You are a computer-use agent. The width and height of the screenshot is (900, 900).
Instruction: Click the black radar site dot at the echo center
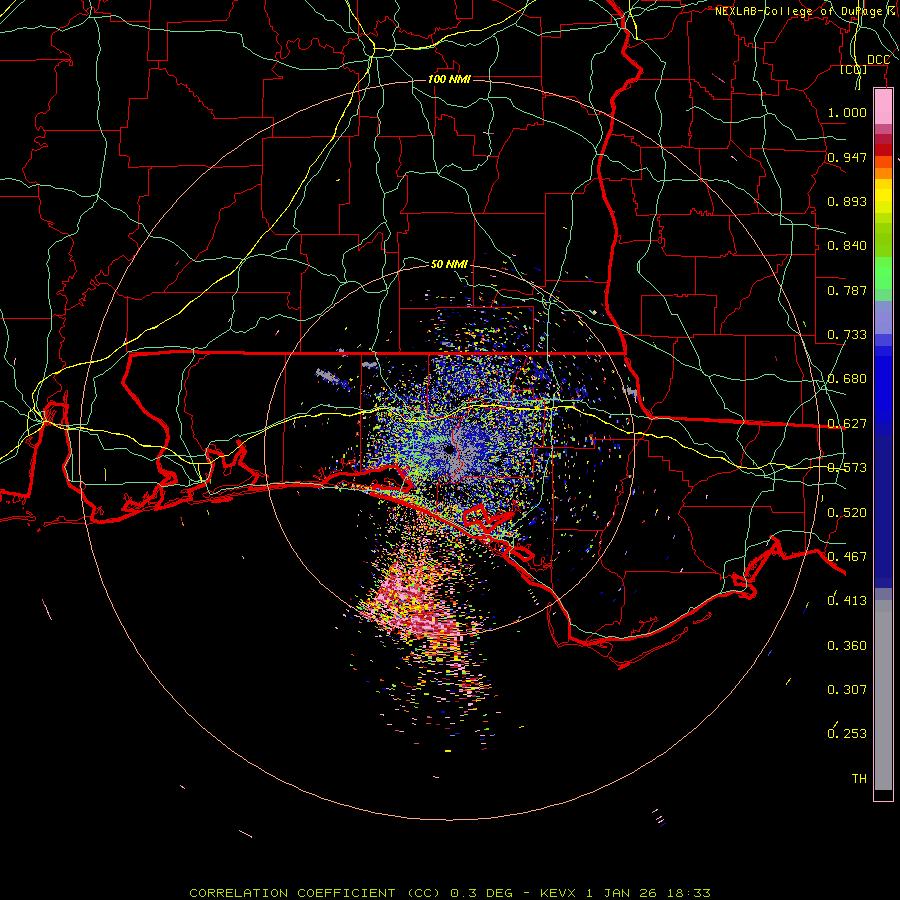coord(449,449)
